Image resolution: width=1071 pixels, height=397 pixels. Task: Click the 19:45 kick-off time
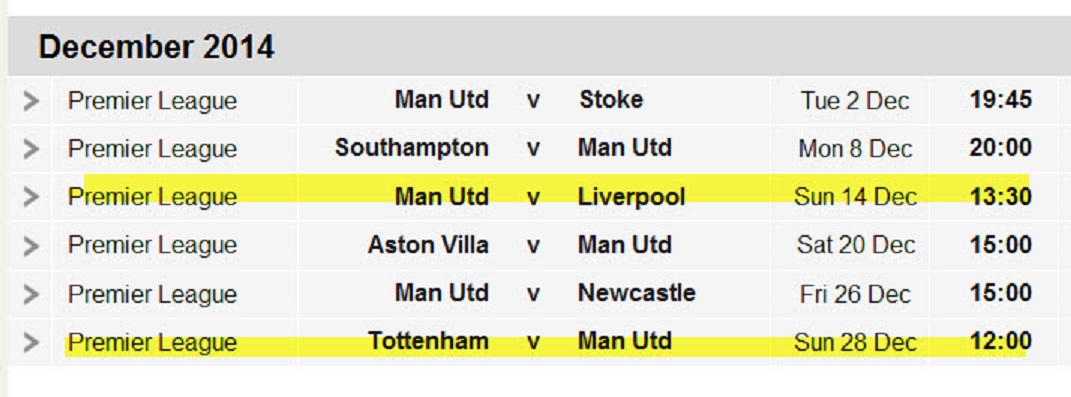tap(1001, 100)
